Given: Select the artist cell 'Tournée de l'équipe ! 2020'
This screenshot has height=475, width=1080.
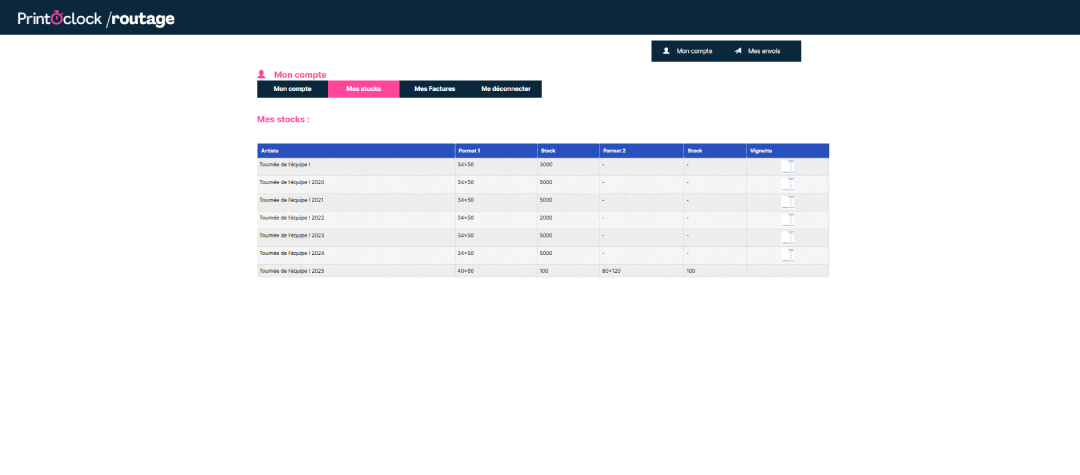Looking at the screenshot, I should coord(356,182).
